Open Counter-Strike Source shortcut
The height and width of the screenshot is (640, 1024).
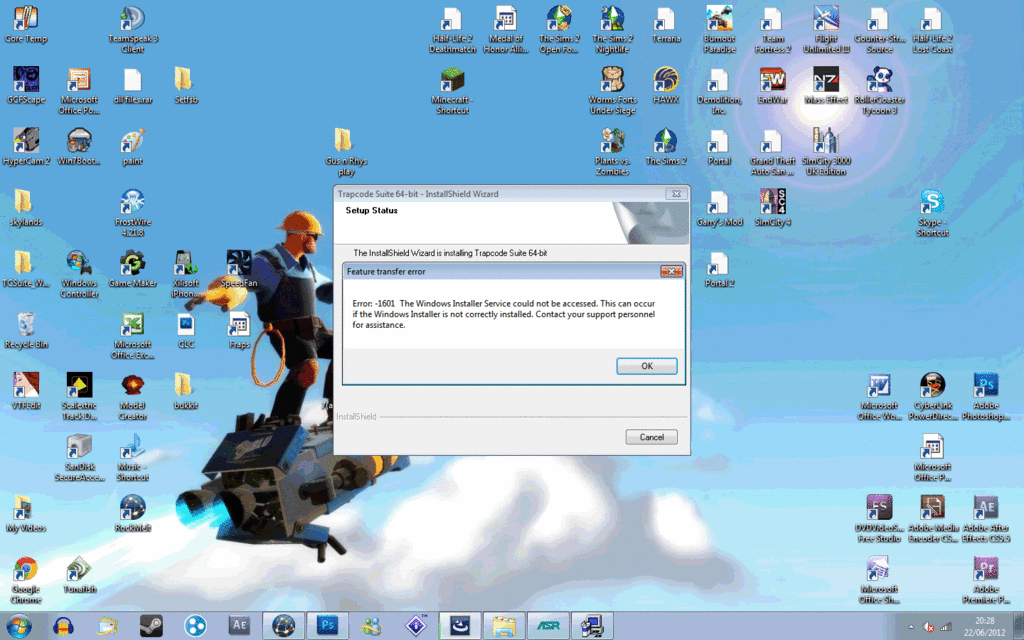pos(879,29)
